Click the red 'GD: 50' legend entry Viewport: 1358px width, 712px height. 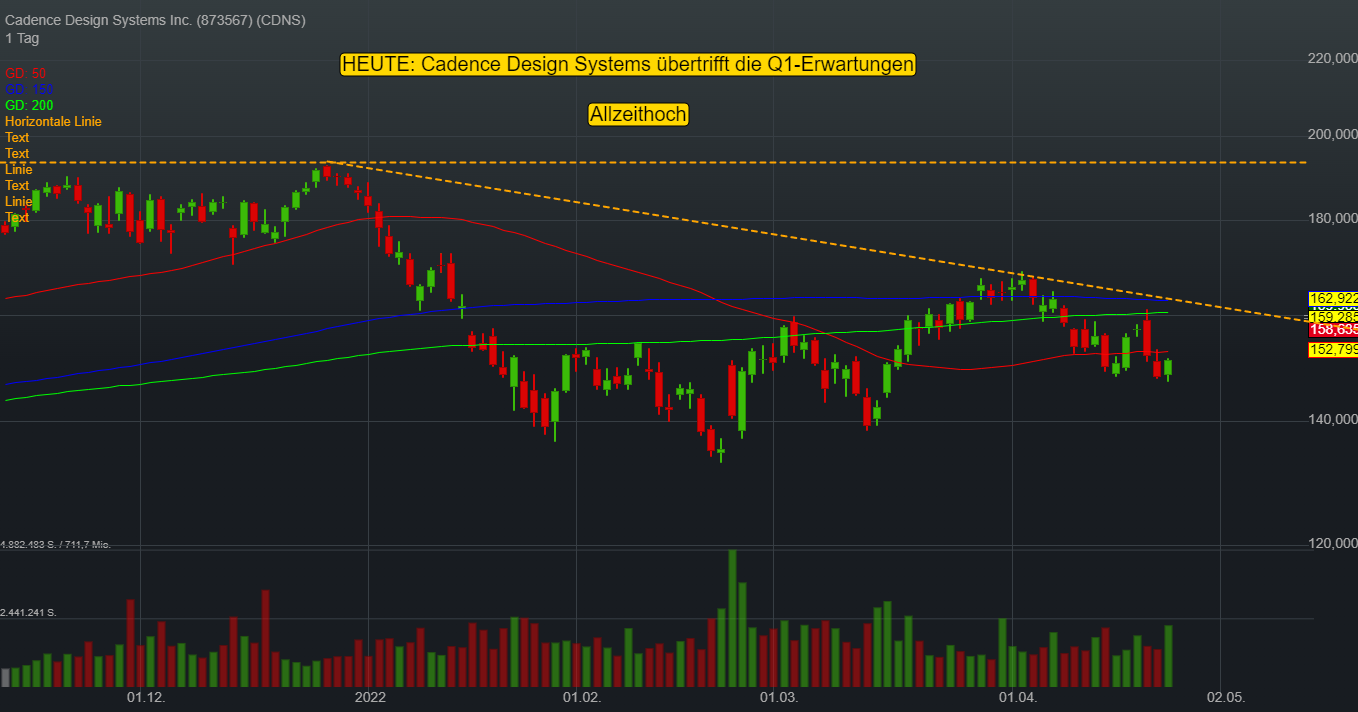click(26, 73)
